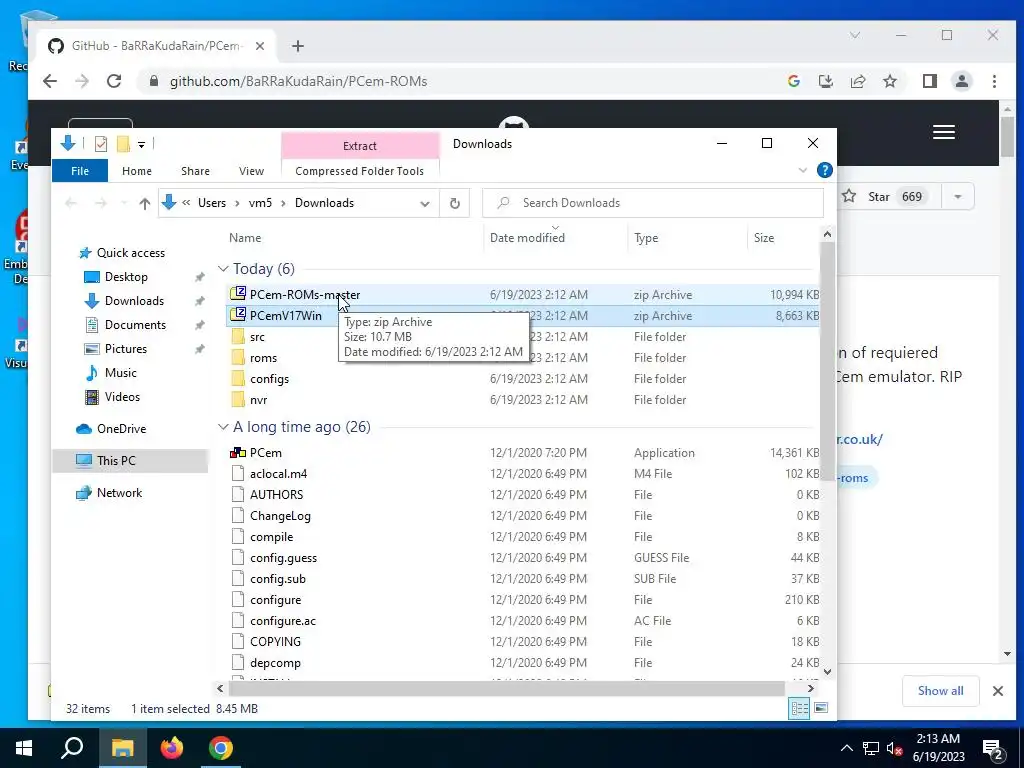Click the Search Downloads field
Screen dimensions: 1024x768
653,203
